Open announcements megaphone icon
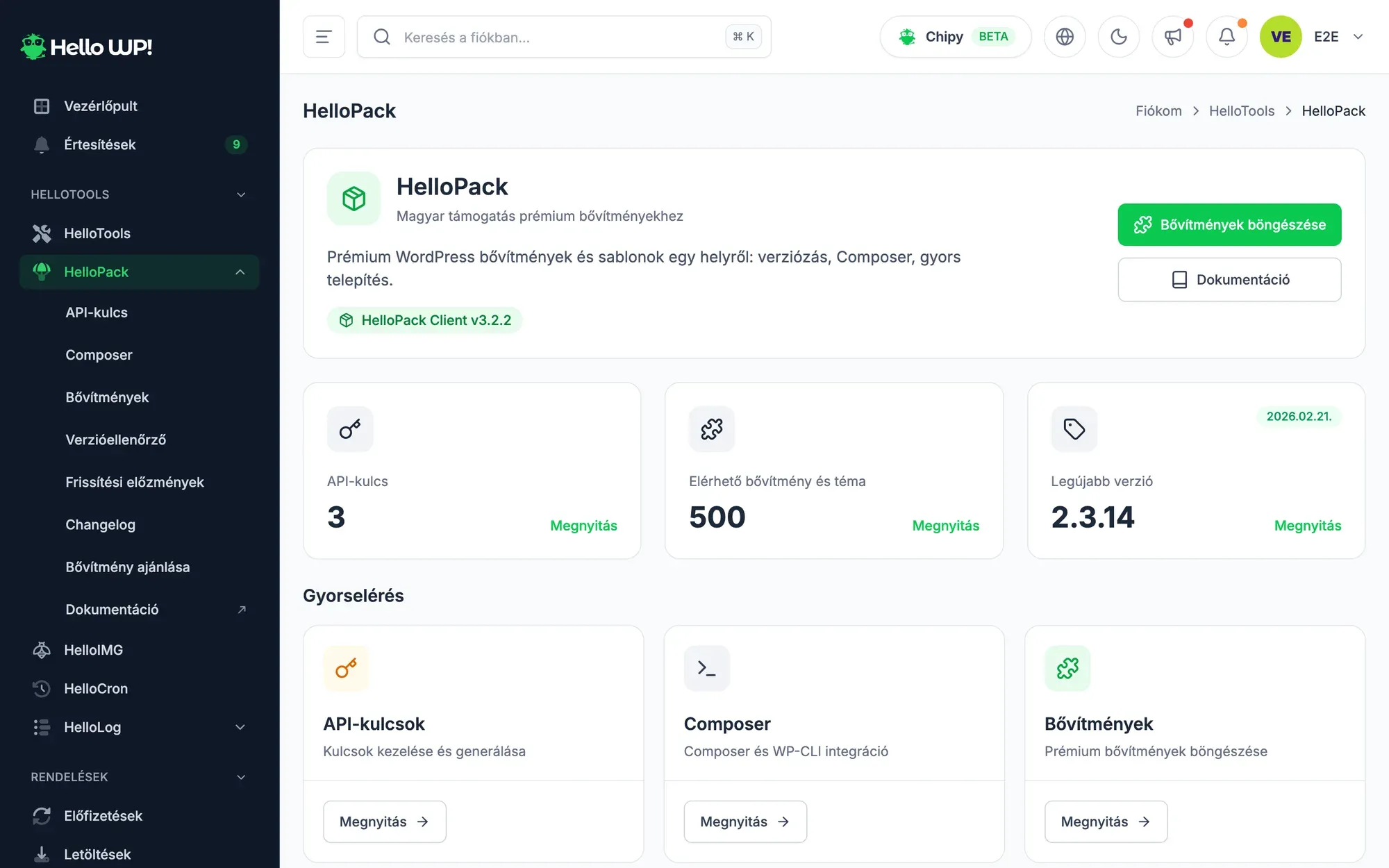 coord(1173,37)
